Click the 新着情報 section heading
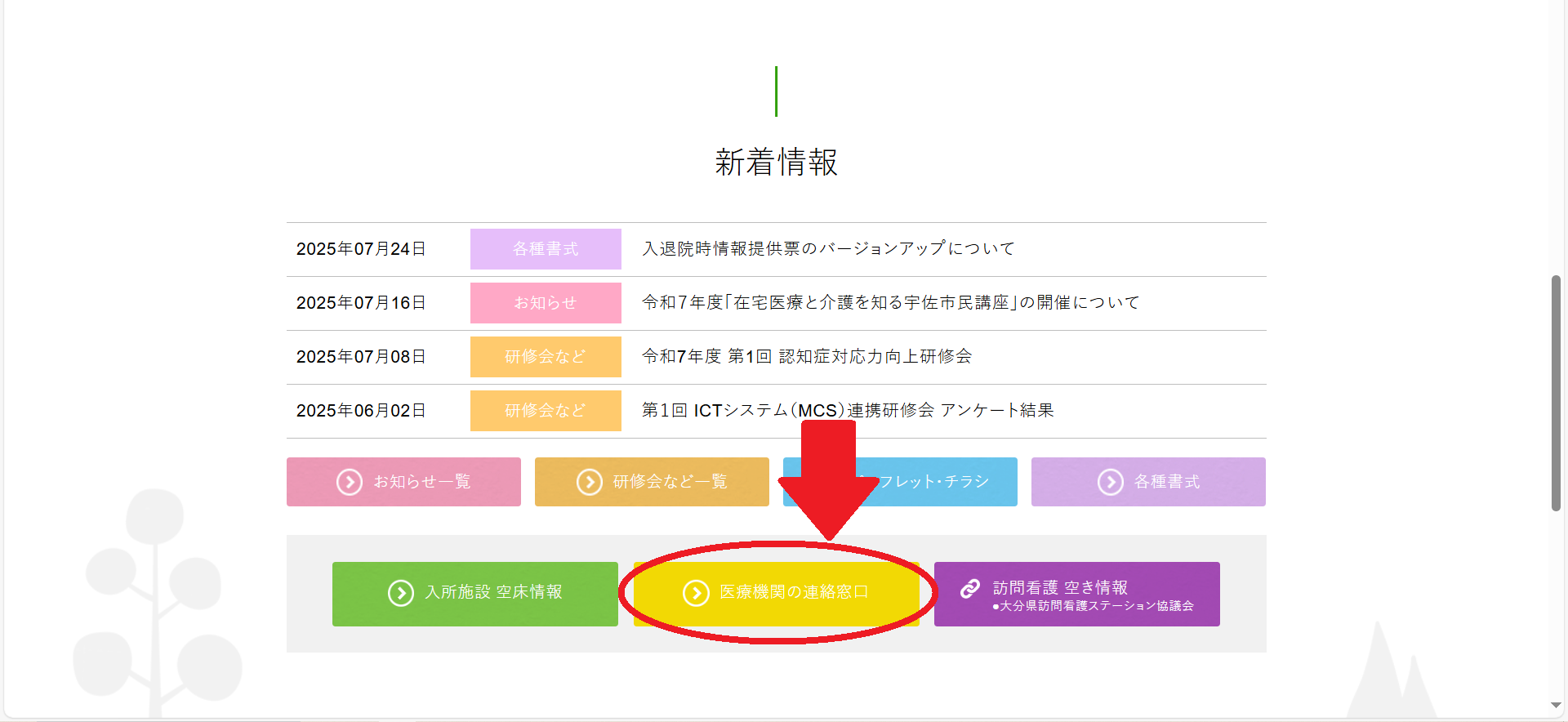Image resolution: width=1568 pixels, height=722 pixels. coord(776,163)
